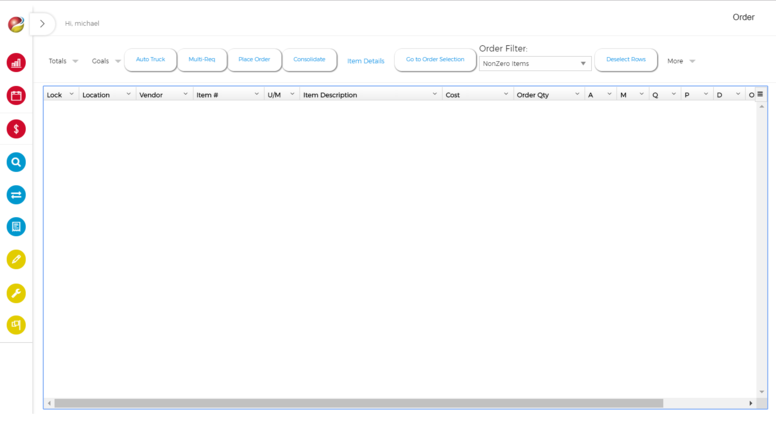Sort by the Location column header
Image resolution: width=776 pixels, height=421 pixels.
(96, 95)
